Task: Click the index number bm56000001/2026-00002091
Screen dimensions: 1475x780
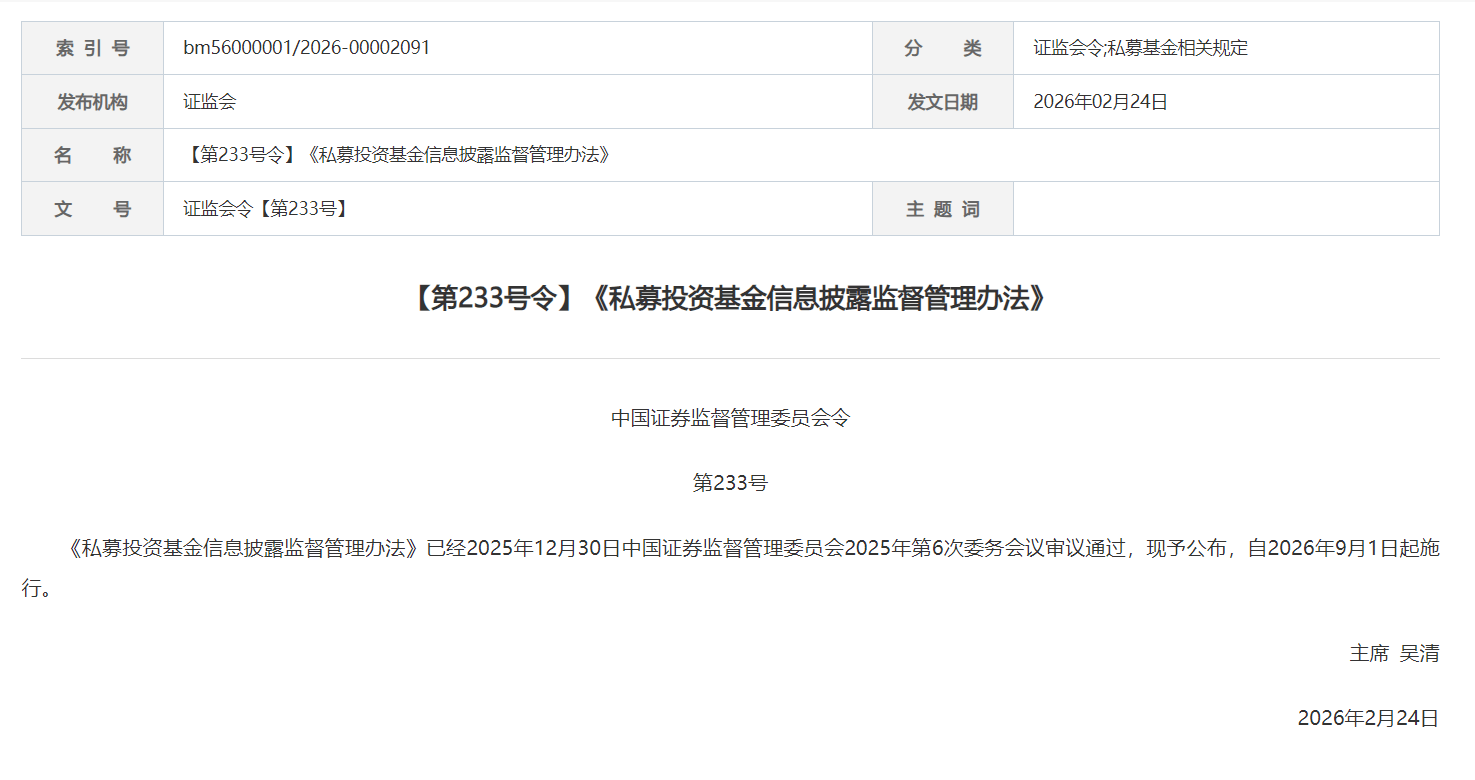Action: pos(307,47)
